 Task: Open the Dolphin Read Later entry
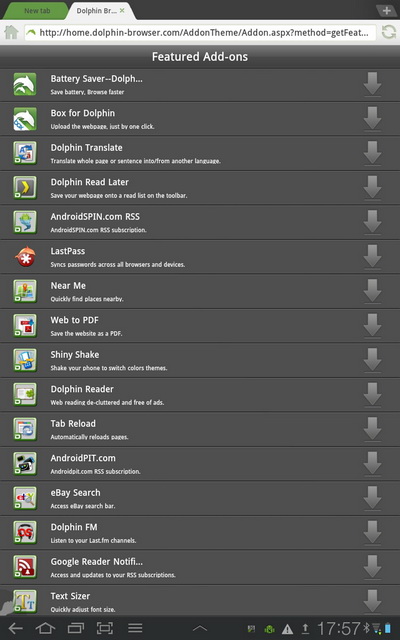tap(200, 188)
